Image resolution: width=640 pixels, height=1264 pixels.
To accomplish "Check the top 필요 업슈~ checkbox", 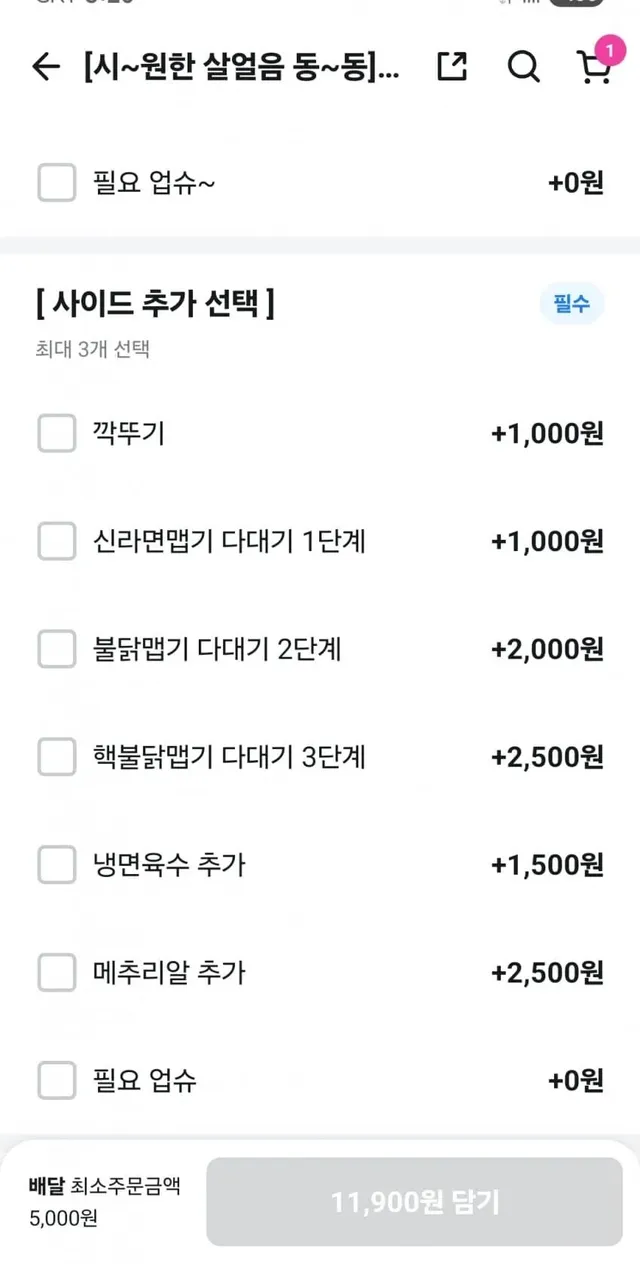I will pyautogui.click(x=57, y=183).
